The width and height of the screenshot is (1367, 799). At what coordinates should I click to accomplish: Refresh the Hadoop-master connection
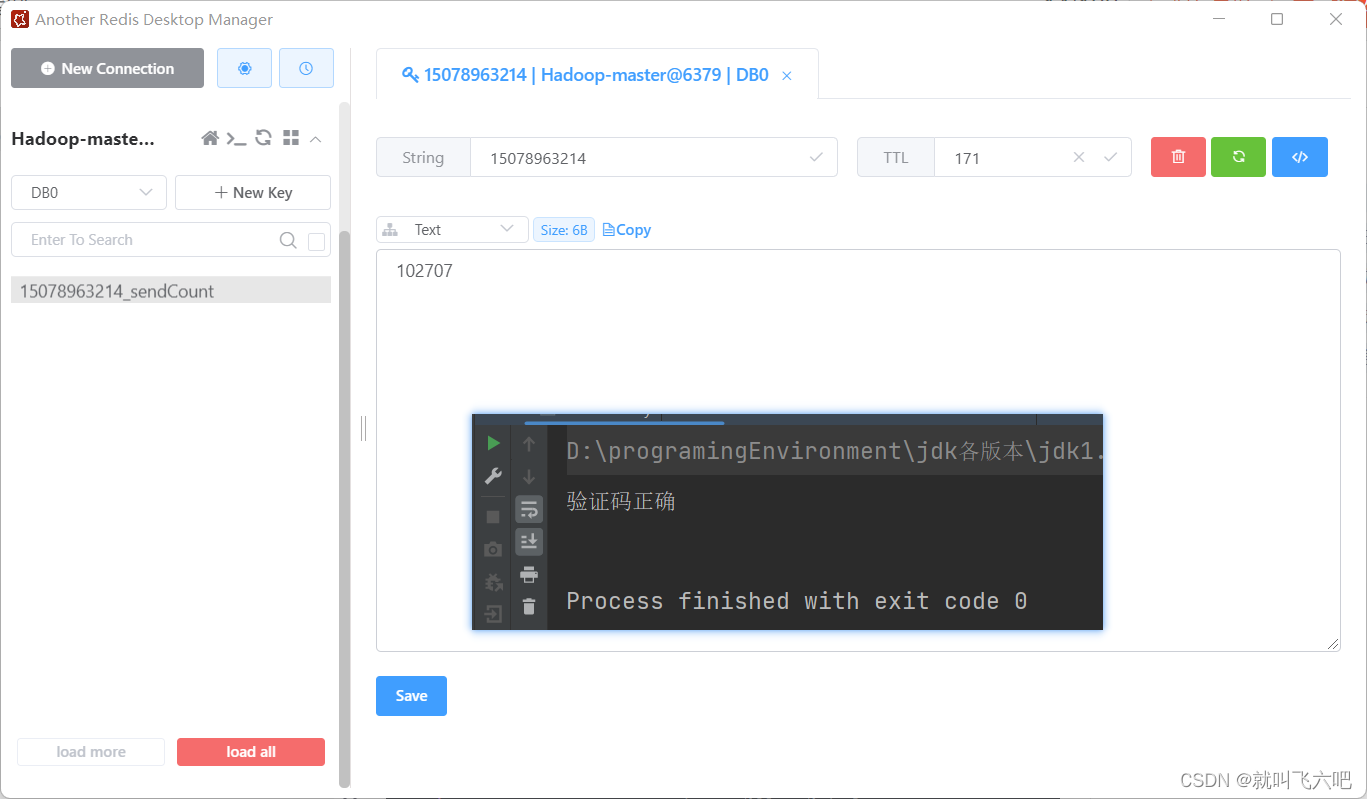point(264,138)
